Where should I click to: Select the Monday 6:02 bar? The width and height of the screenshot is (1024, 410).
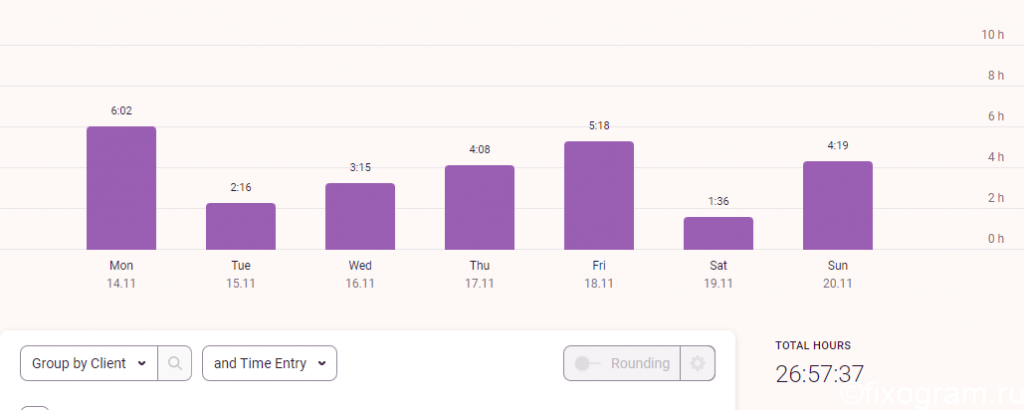[x=121, y=188]
